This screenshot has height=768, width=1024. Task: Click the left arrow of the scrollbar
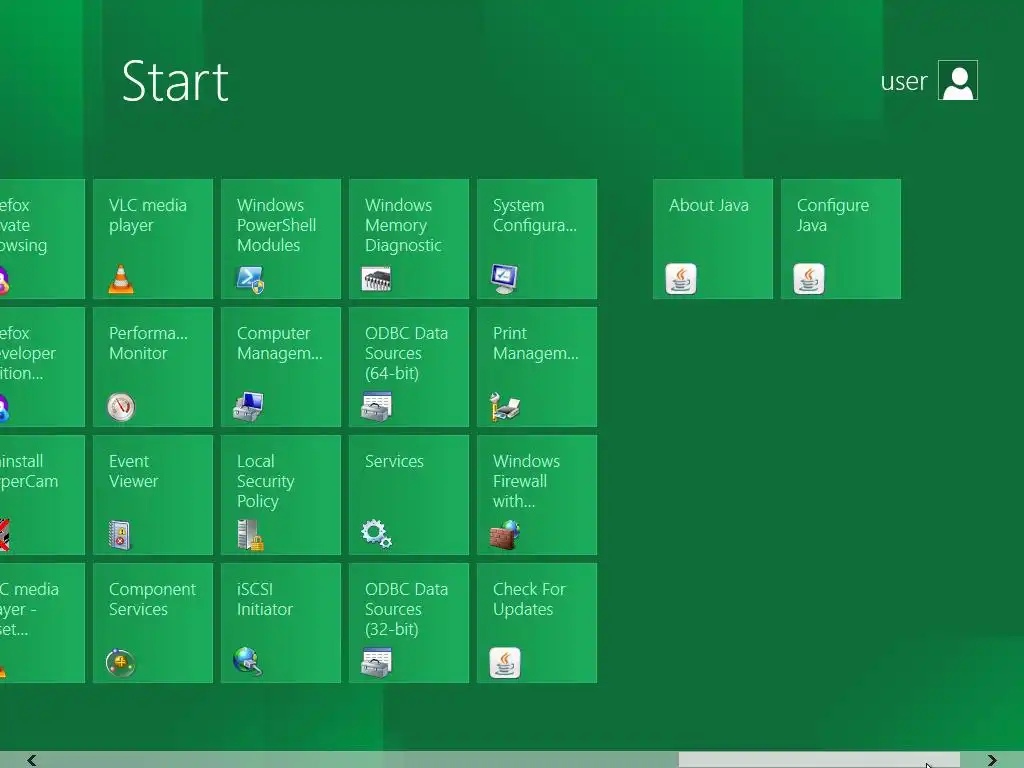[31, 760]
